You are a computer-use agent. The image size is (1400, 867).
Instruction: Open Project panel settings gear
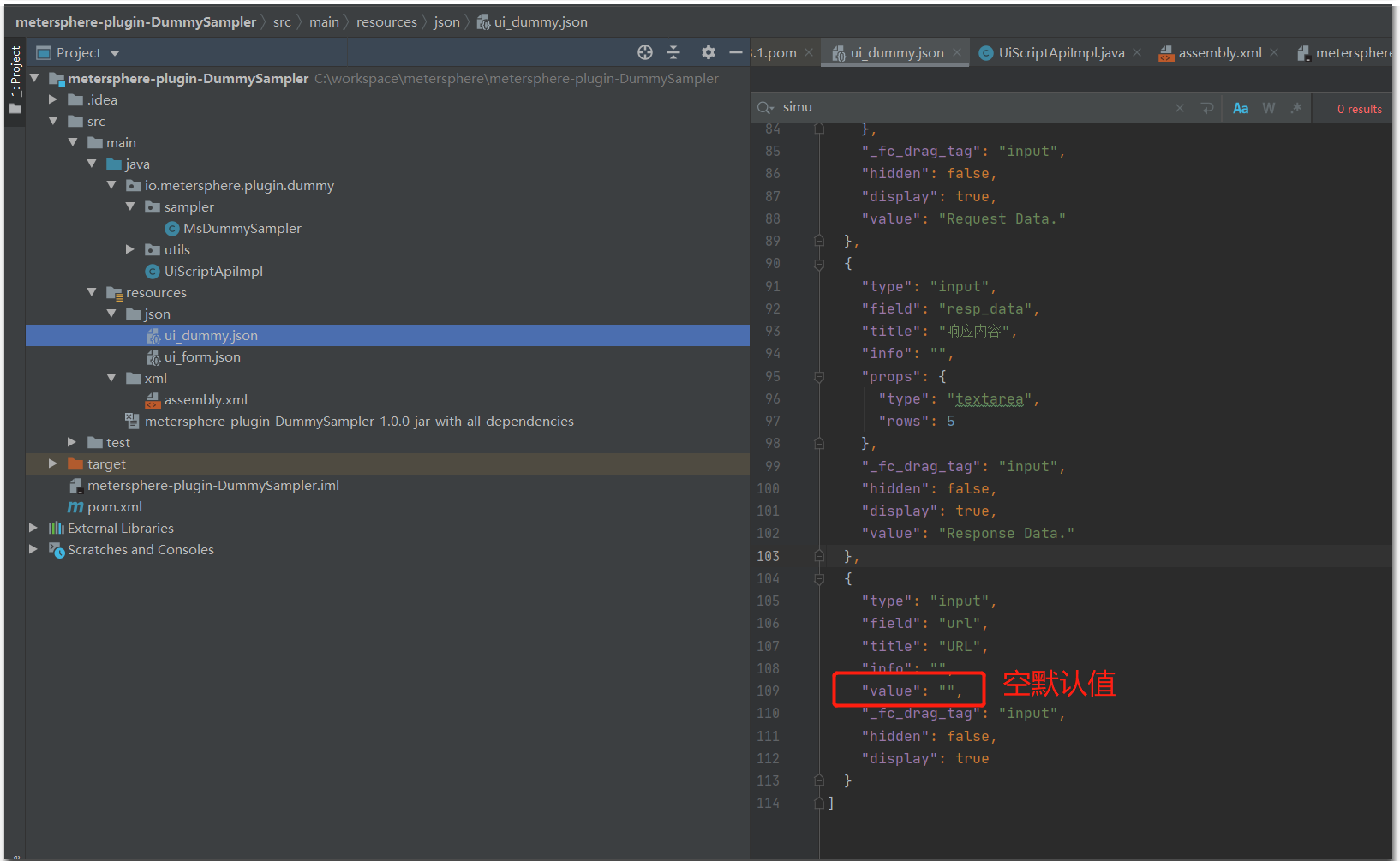click(708, 52)
